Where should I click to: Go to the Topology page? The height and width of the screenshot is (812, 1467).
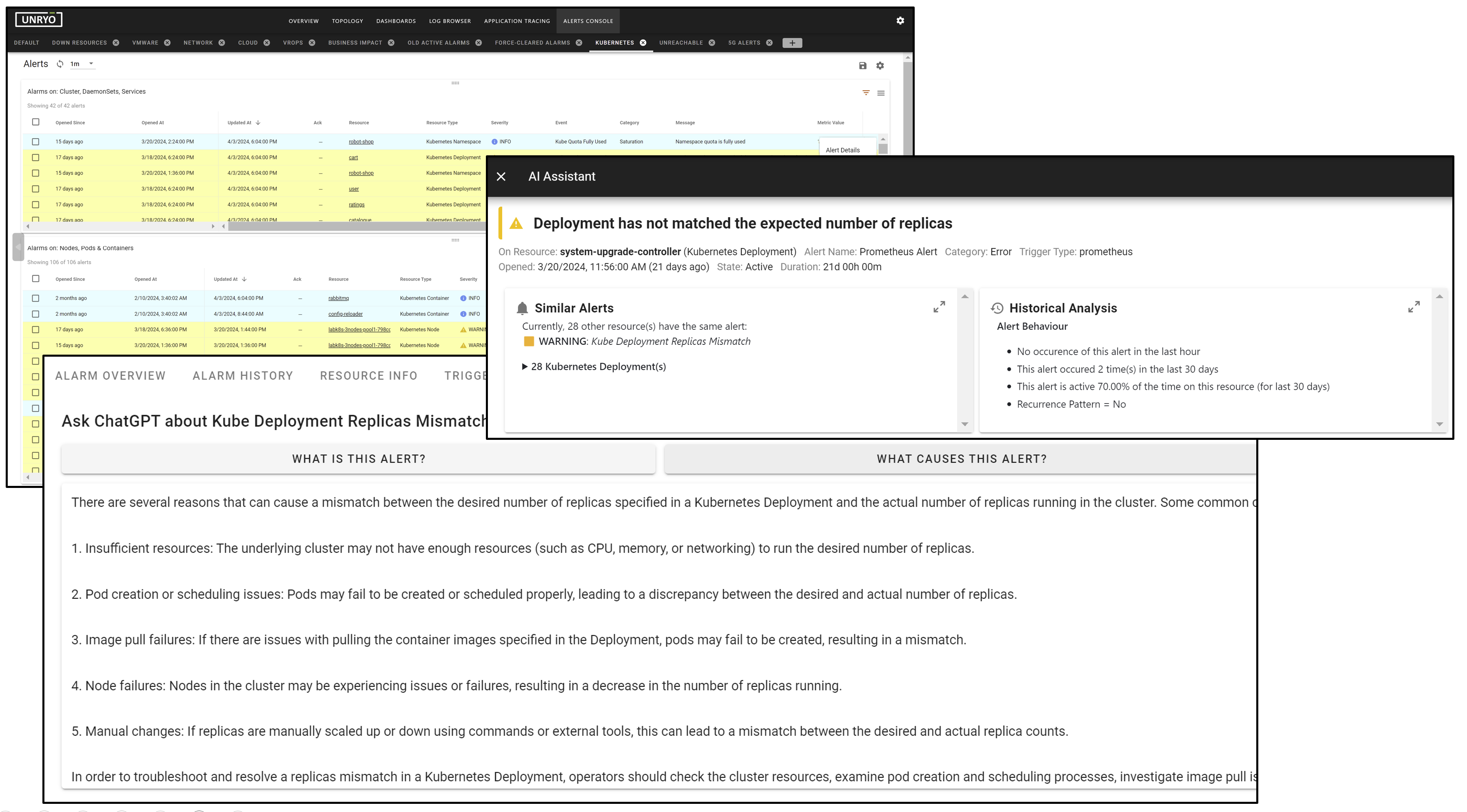click(x=347, y=21)
